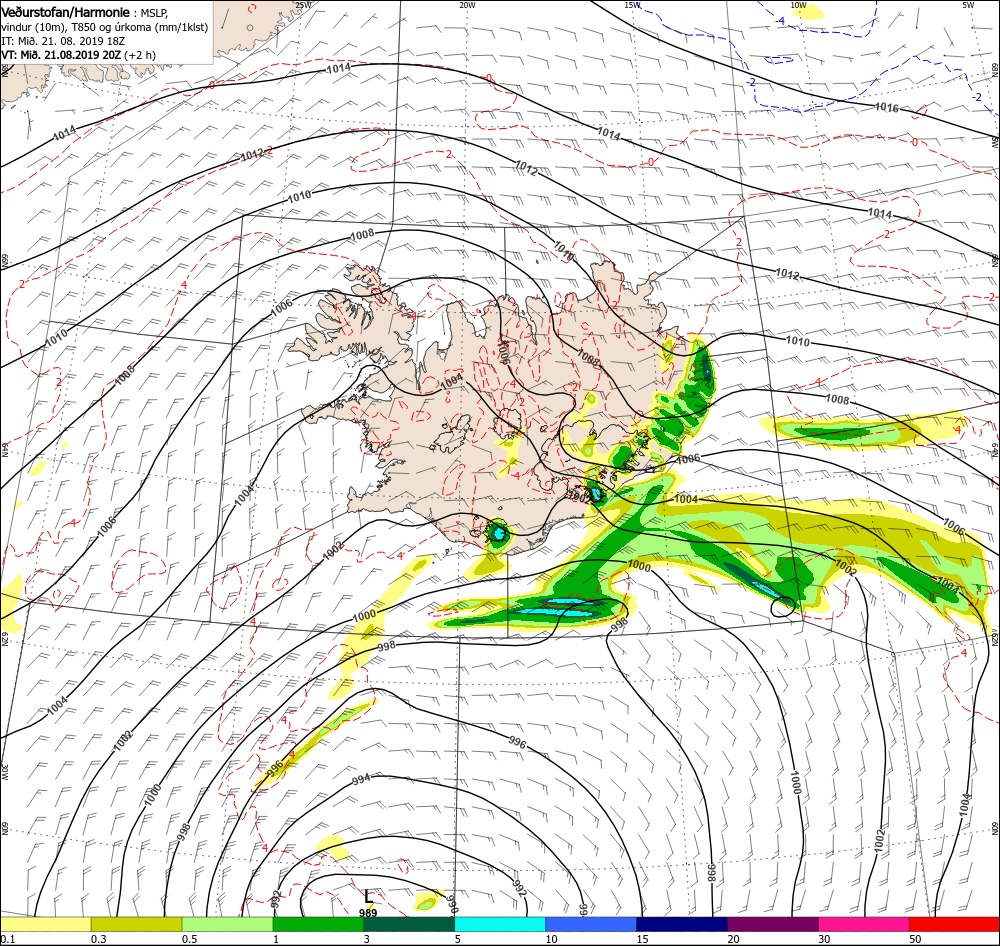This screenshot has width=1000, height=946.
Task: Select the medium green 1–3 legend swatch
Action: pos(318,924)
